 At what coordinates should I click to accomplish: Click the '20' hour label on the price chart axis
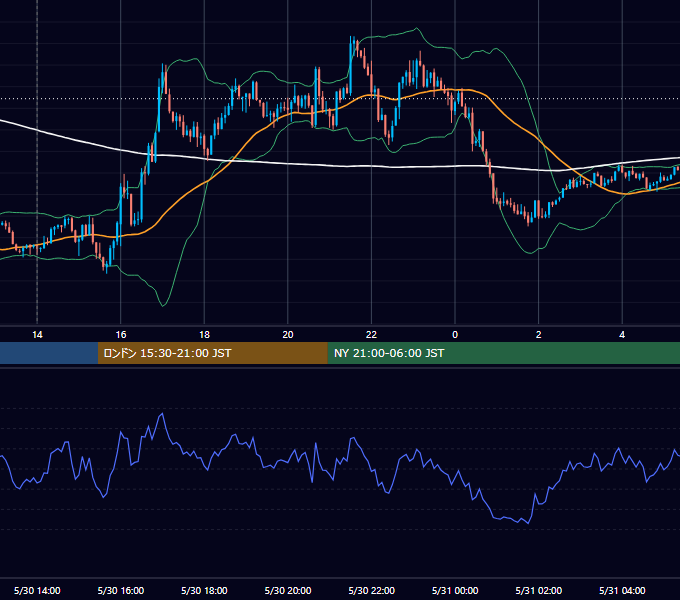pyautogui.click(x=288, y=335)
